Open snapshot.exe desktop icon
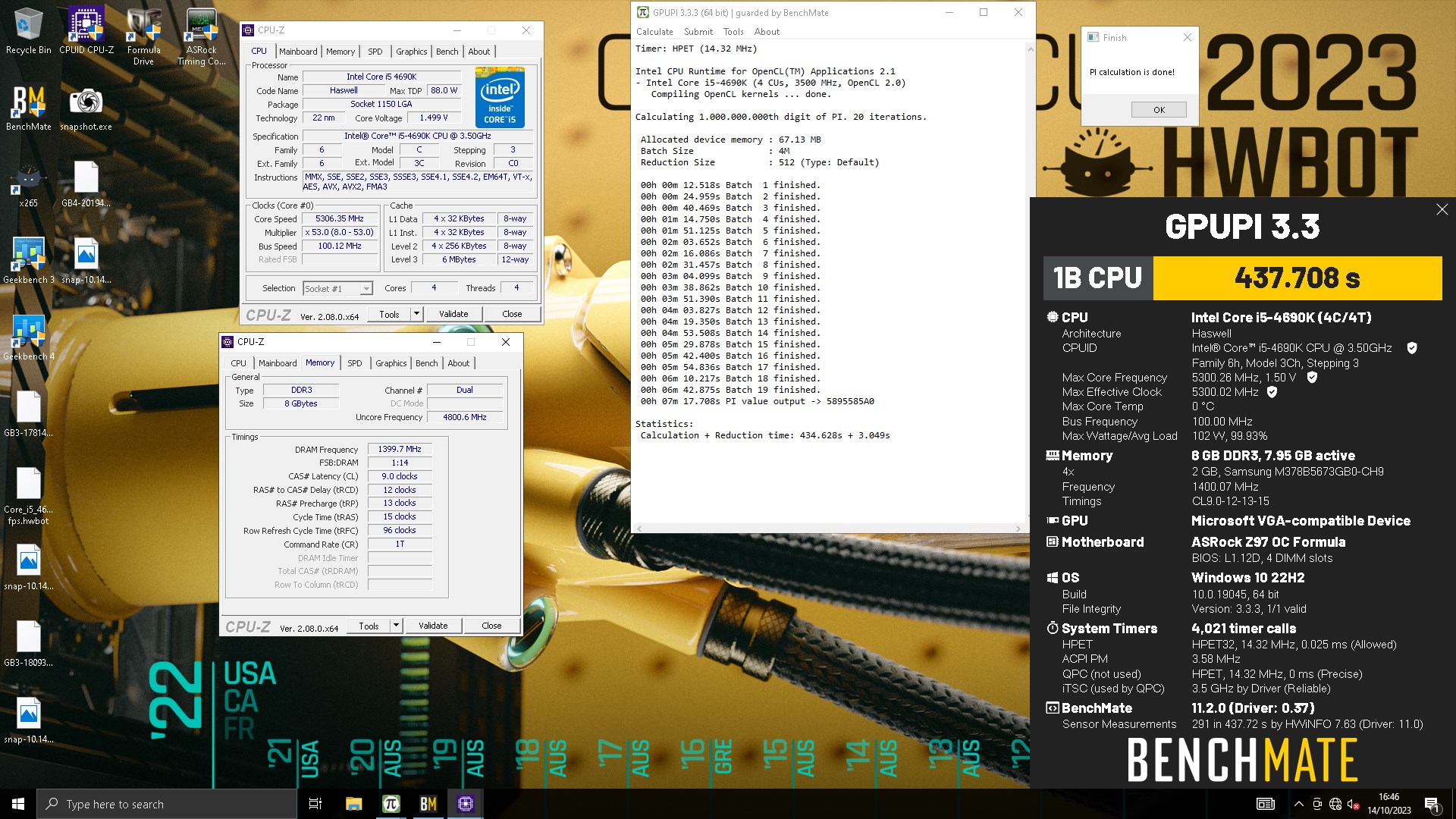 (x=86, y=108)
